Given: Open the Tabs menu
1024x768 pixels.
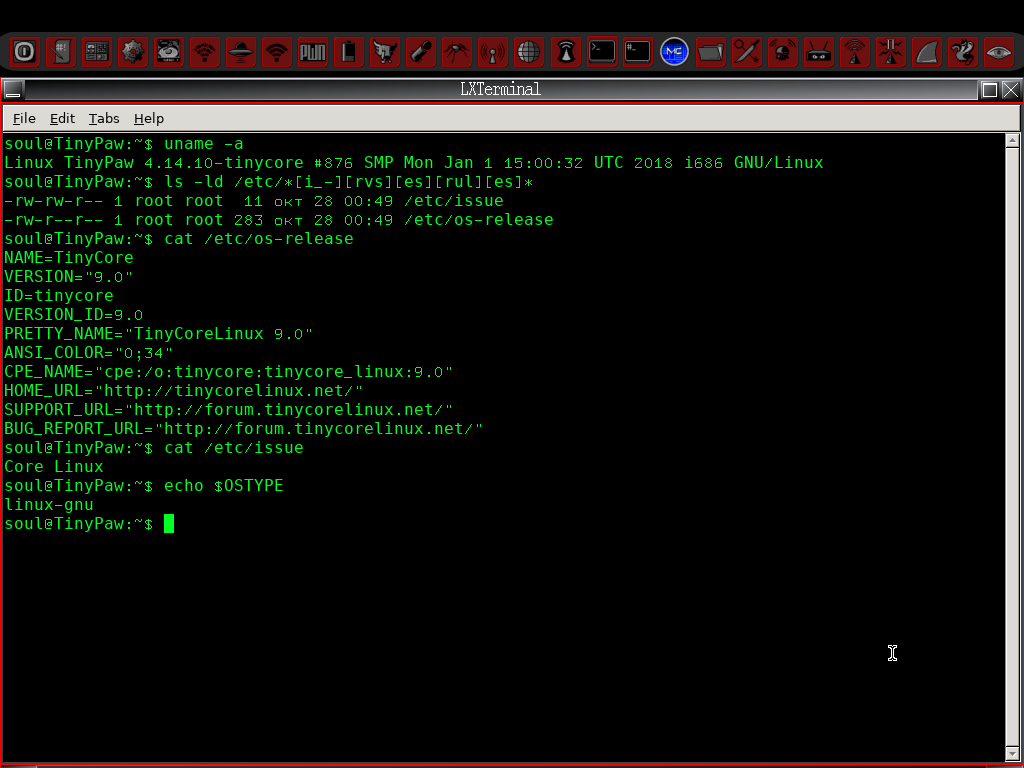Looking at the screenshot, I should 104,118.
